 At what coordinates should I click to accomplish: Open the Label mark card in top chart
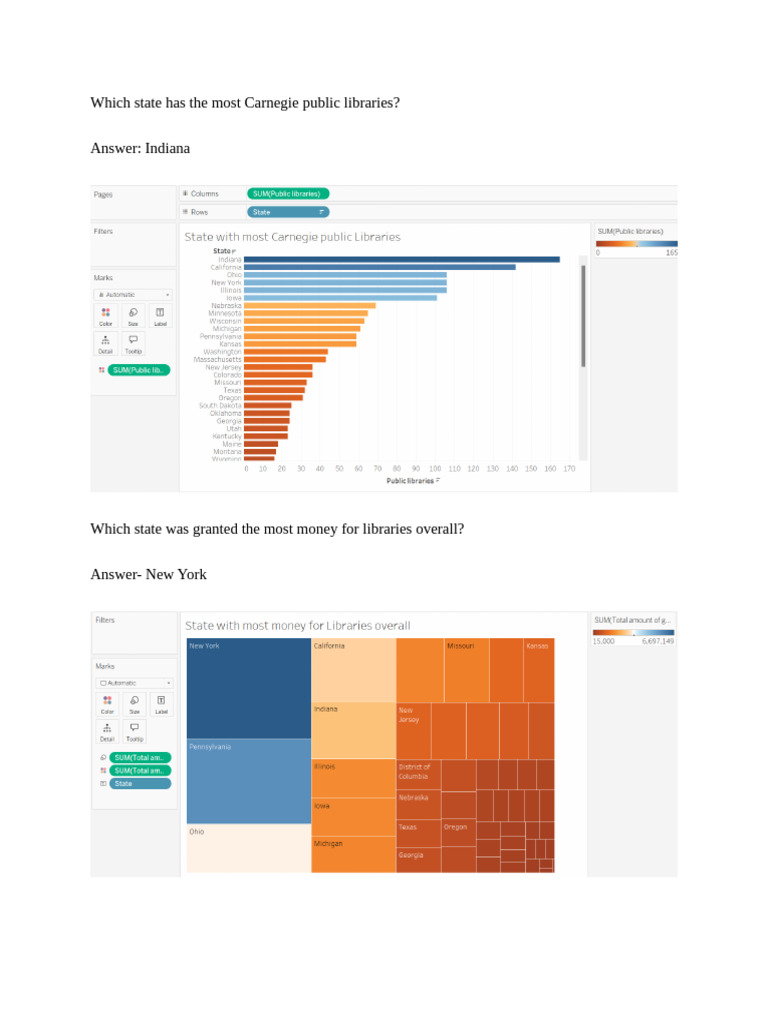(160, 316)
